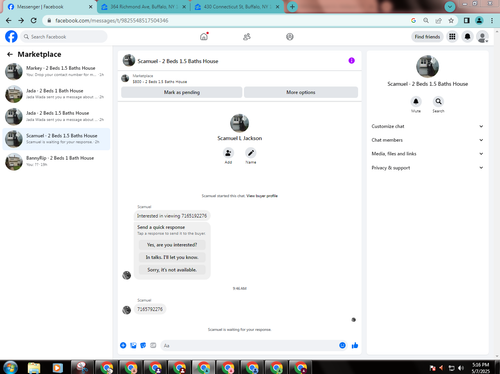Open the View buyer profile link
500x374 pixels.
[x=262, y=196]
